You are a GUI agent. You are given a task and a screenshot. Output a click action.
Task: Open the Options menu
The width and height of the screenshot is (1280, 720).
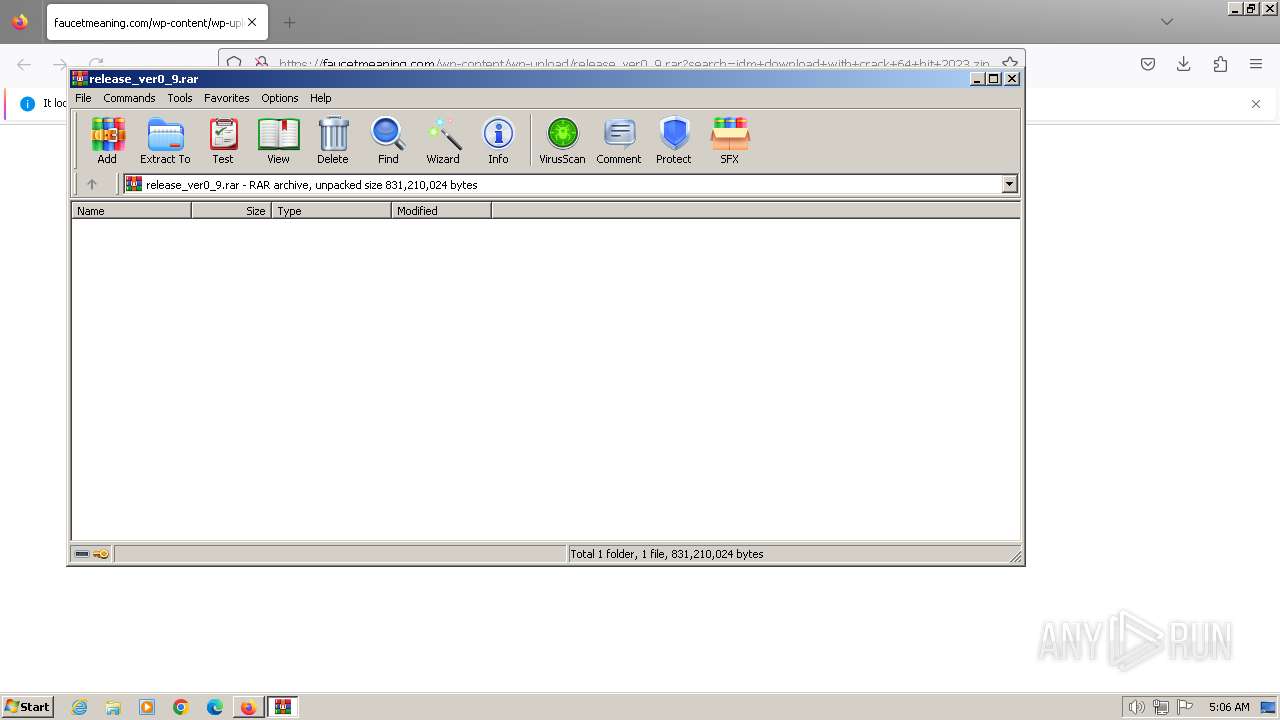click(x=280, y=98)
